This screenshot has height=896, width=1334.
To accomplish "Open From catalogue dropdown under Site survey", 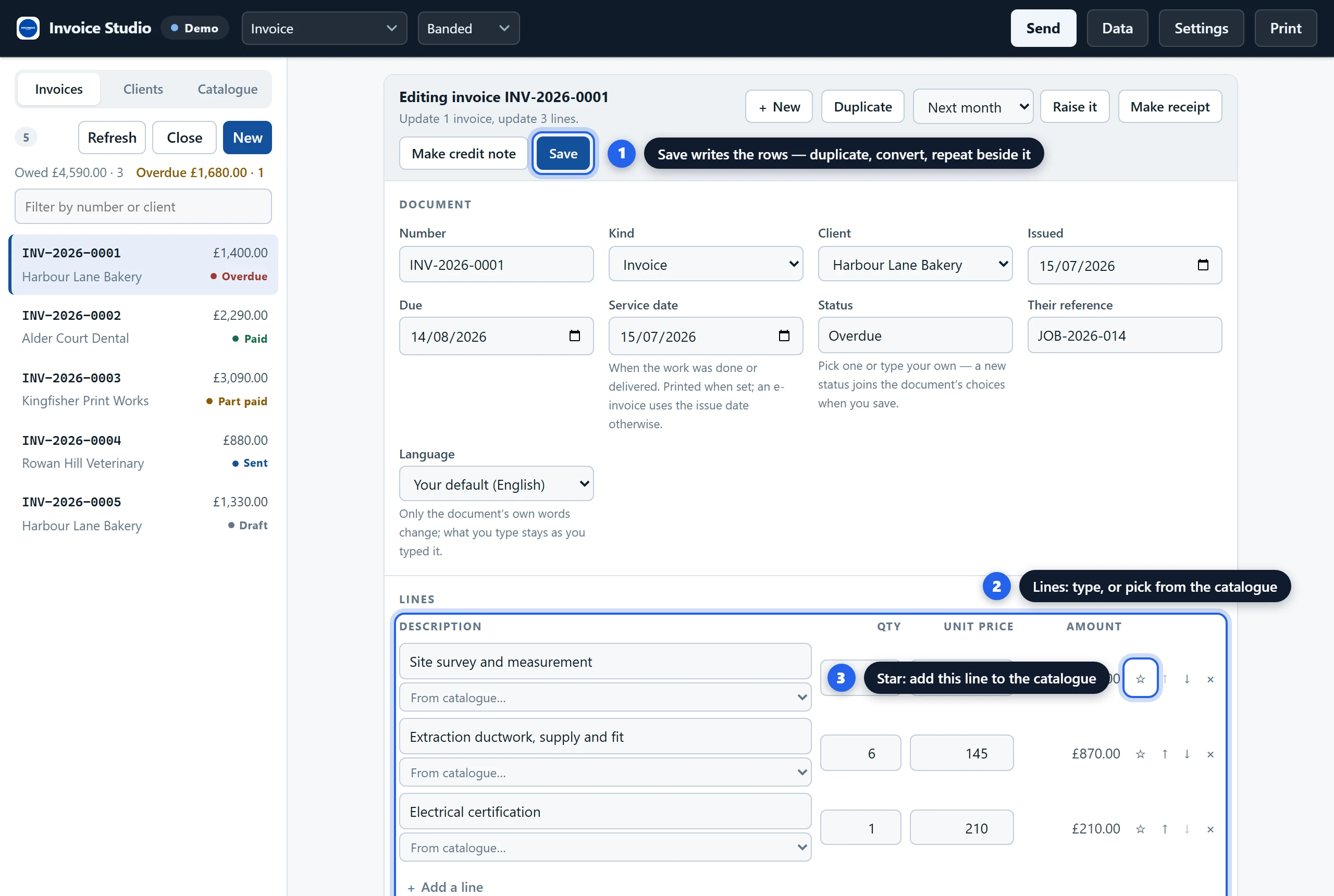I will pyautogui.click(x=604, y=697).
